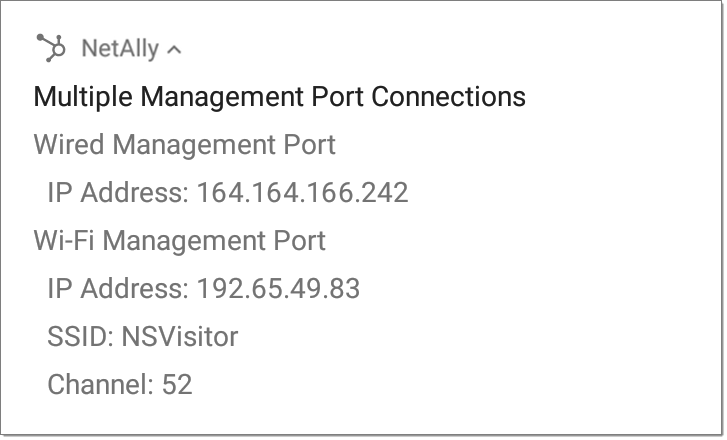Click the word Wired in the heading
This screenshot has width=727, height=440.
[69, 144]
